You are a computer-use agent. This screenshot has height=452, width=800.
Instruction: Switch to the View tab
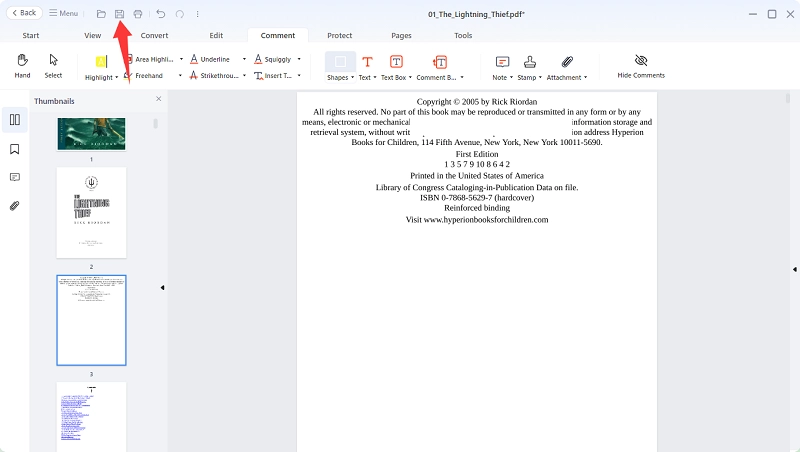point(92,35)
